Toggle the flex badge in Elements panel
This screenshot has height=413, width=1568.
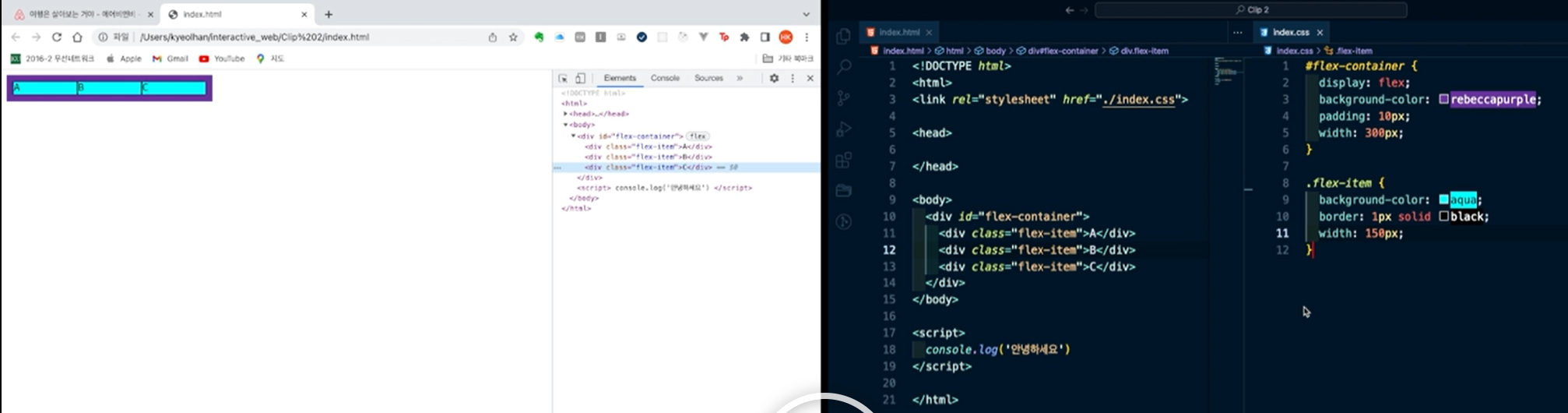pos(698,136)
